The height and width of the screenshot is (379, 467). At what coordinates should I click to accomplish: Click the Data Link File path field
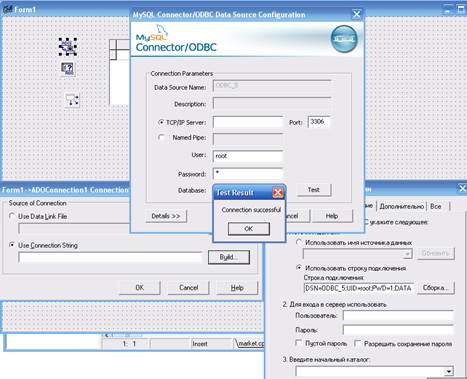(73, 229)
